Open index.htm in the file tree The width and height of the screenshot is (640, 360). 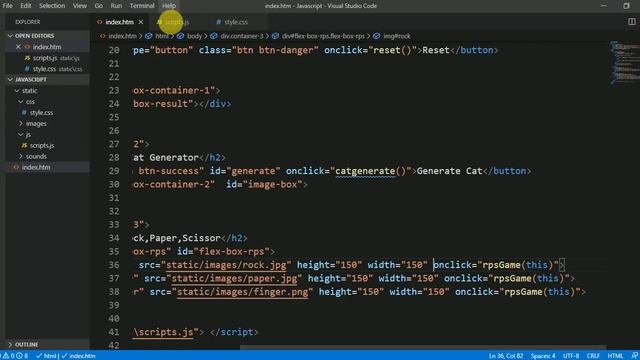coord(36,167)
